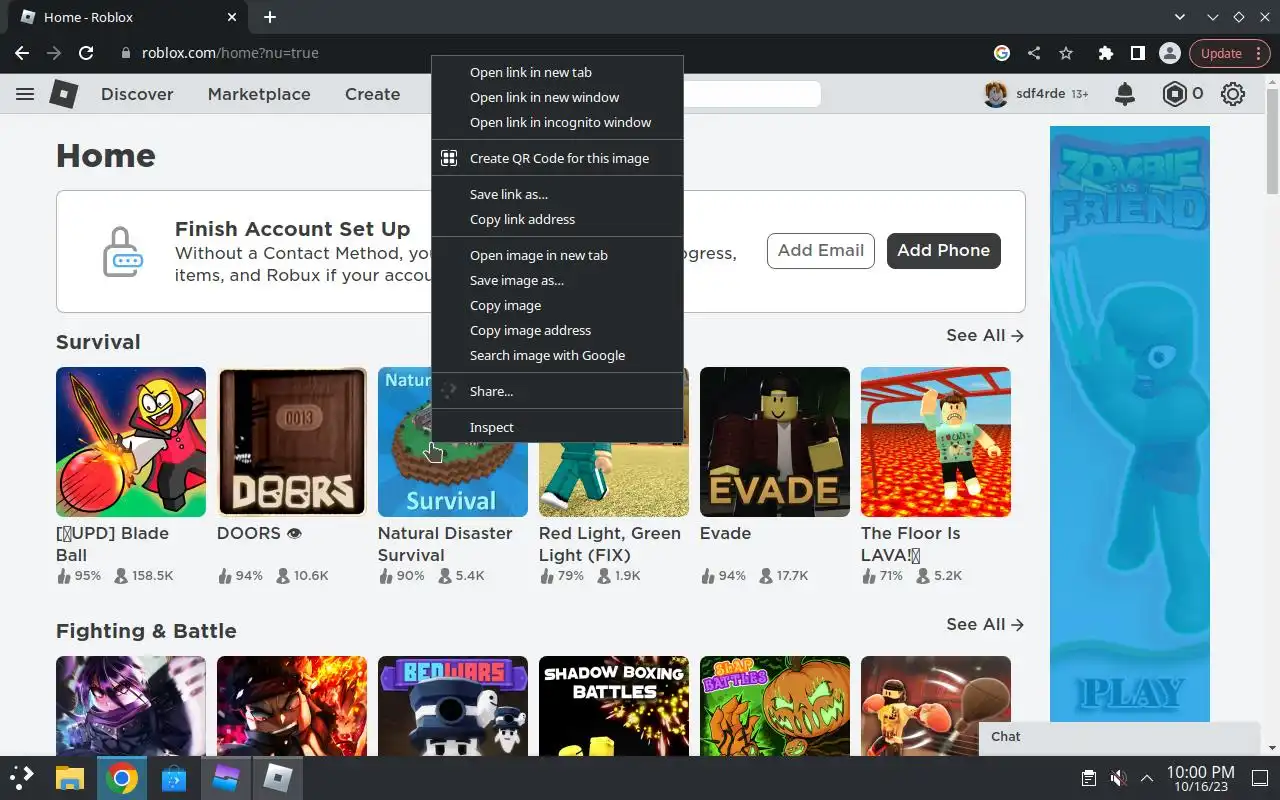This screenshot has height=800, width=1280.
Task: Click See All for Fighting & Battle section
Action: click(x=985, y=624)
